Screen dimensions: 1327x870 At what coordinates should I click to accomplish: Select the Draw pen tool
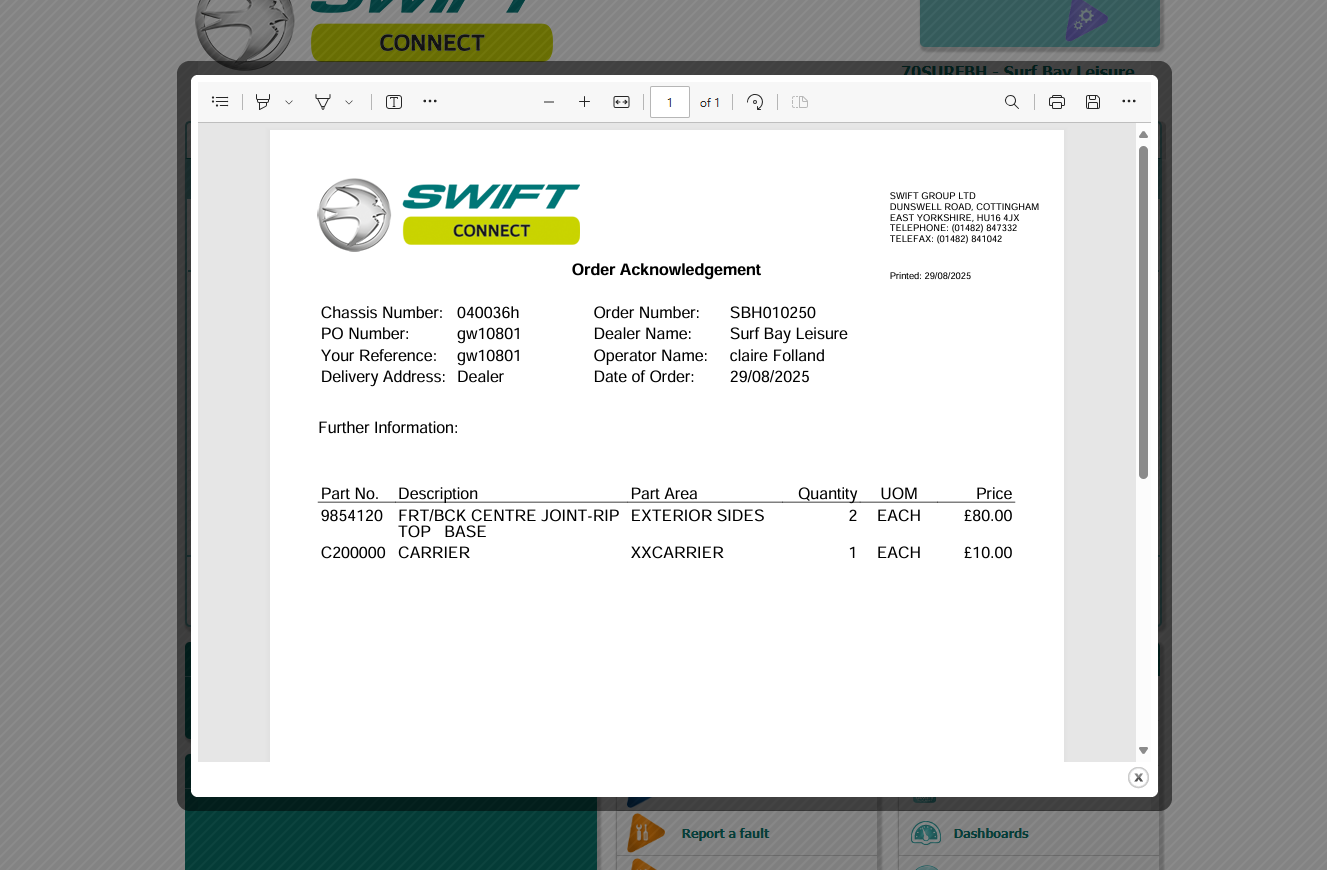323,102
